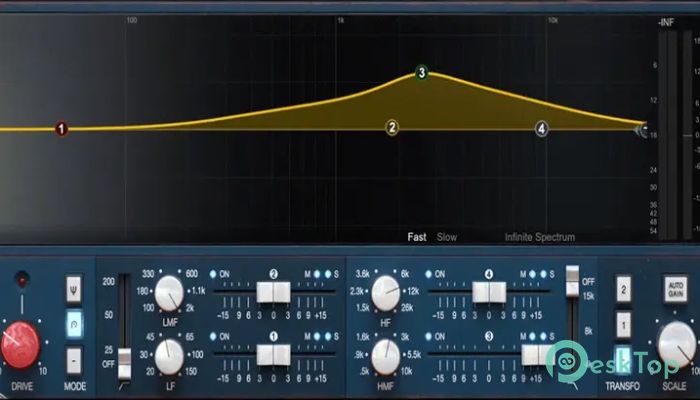Click the LMF frequency knob
The height and width of the screenshot is (400, 700).
point(169,292)
